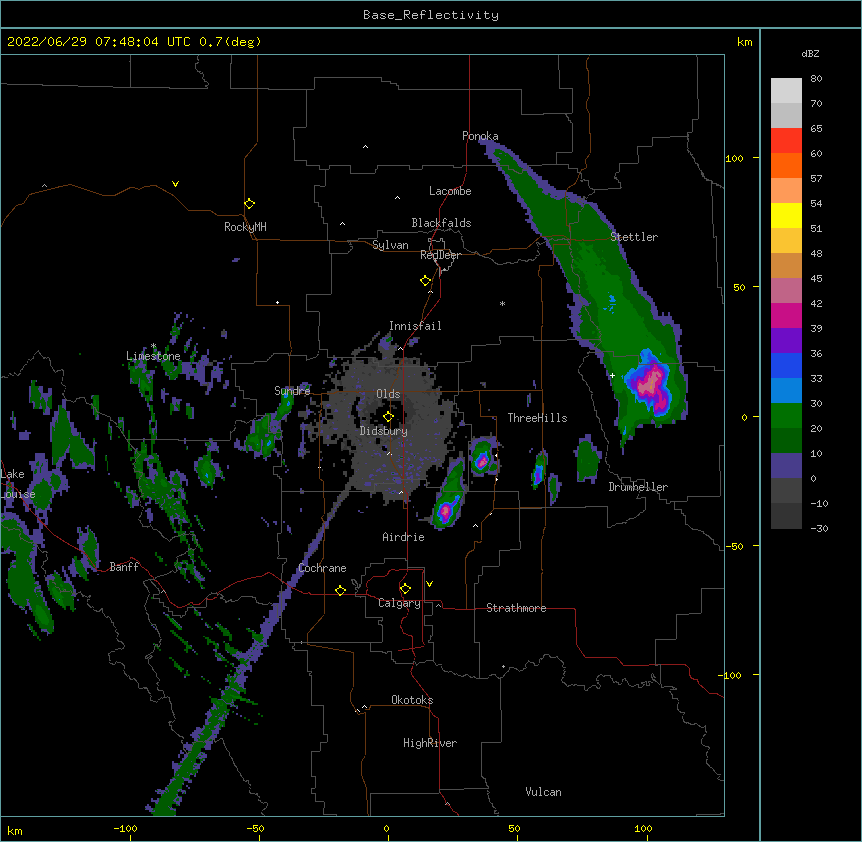862x842 pixels.
Task: Click the yellow marker southeast of Cochrane
Action: point(340,590)
